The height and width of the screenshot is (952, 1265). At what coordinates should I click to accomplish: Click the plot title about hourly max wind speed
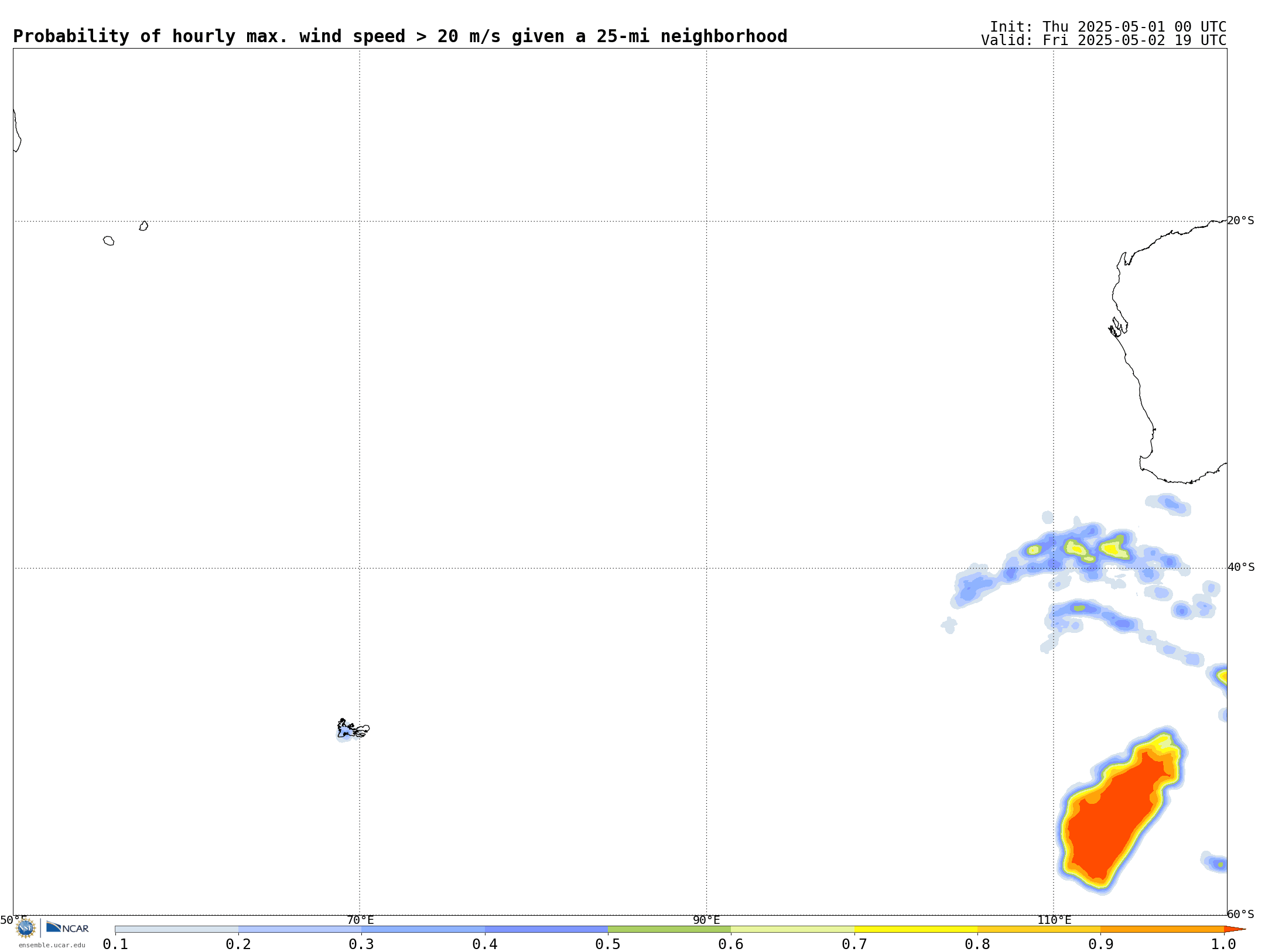point(400,36)
